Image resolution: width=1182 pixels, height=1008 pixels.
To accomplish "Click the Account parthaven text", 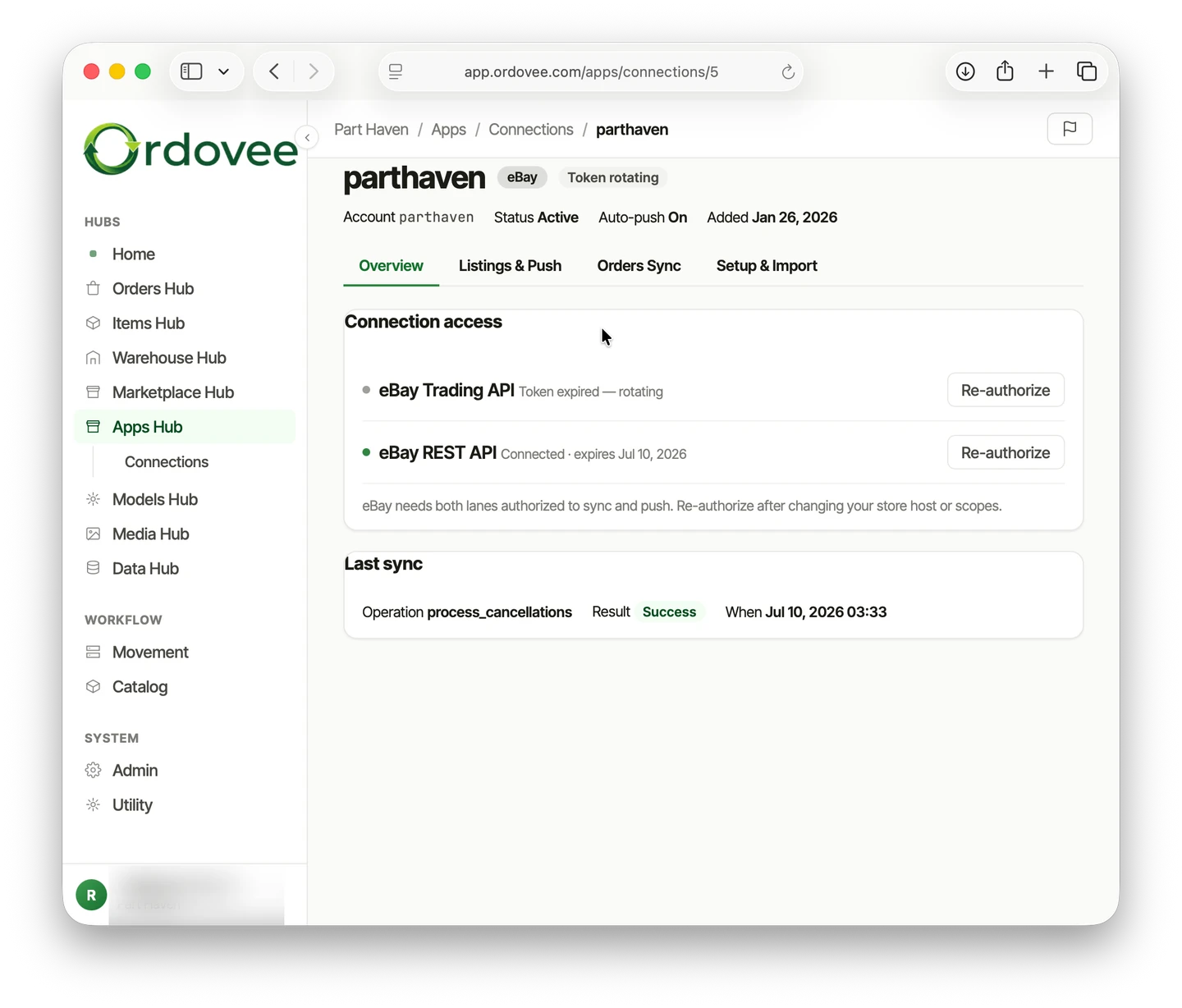I will [409, 218].
